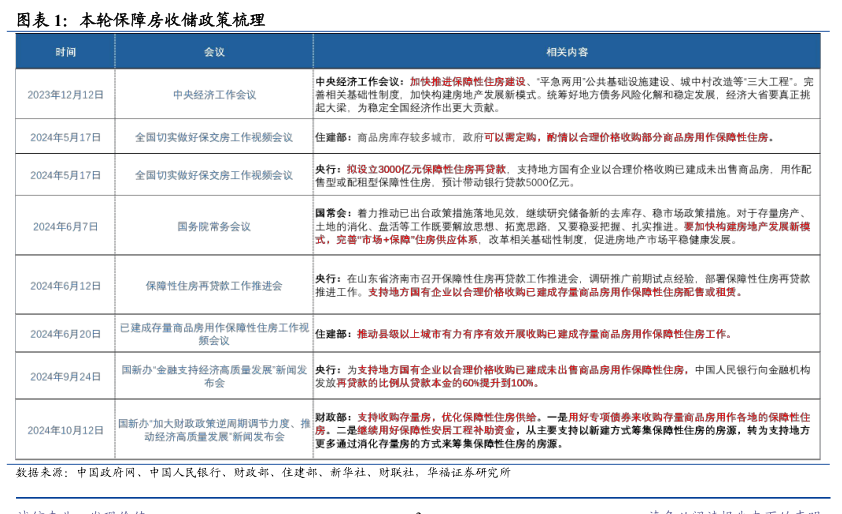Select the date cell '2024年6月12日'
The height and width of the screenshot is (514, 842).
point(66,286)
